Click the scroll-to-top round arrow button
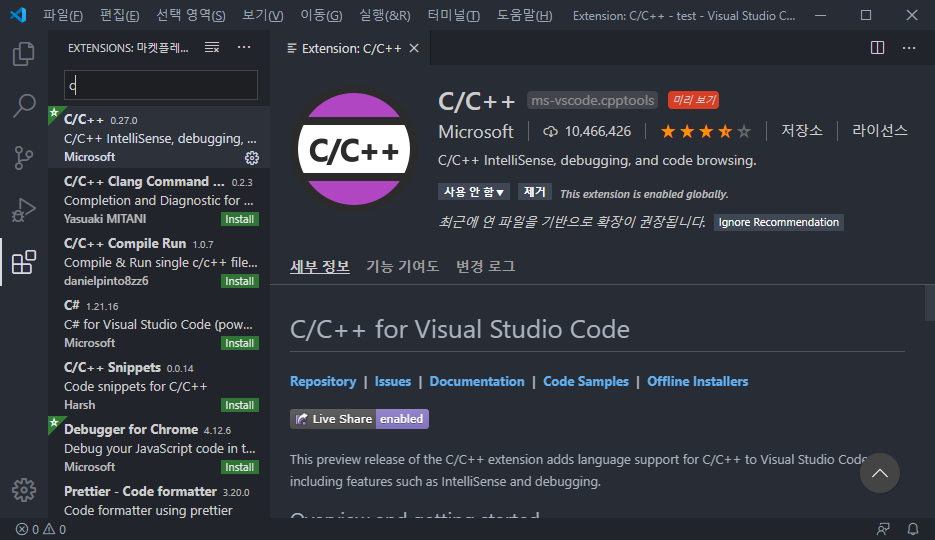 [880, 473]
